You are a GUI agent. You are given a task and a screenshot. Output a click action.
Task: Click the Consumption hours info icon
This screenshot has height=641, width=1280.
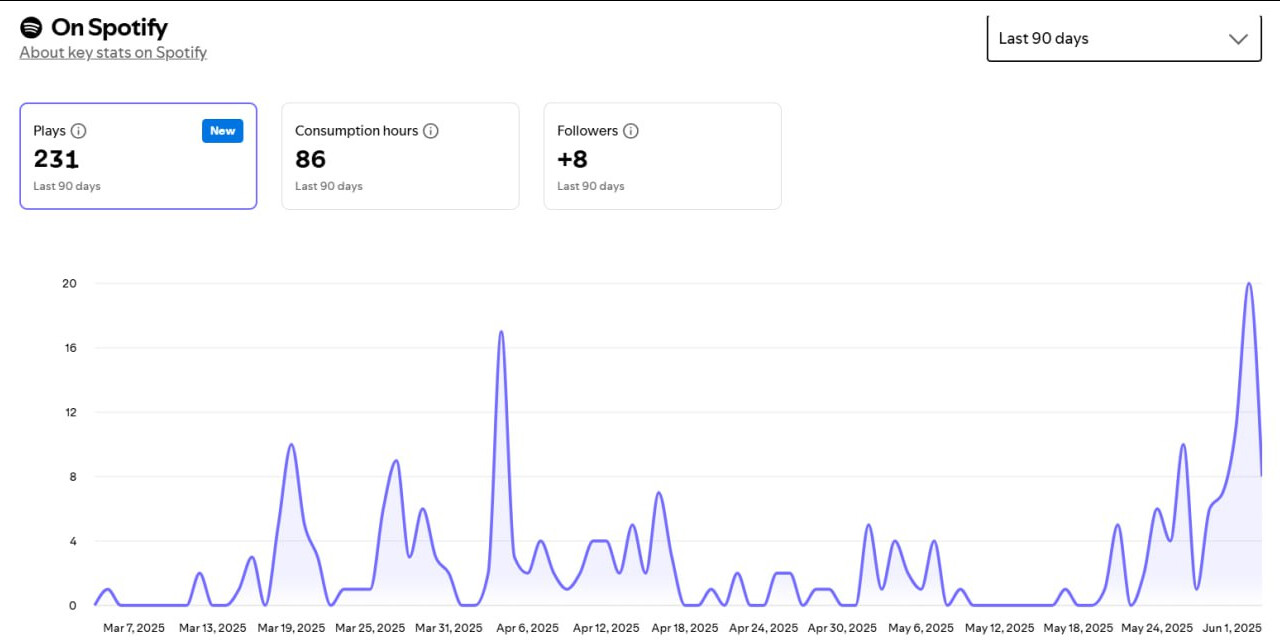[431, 131]
